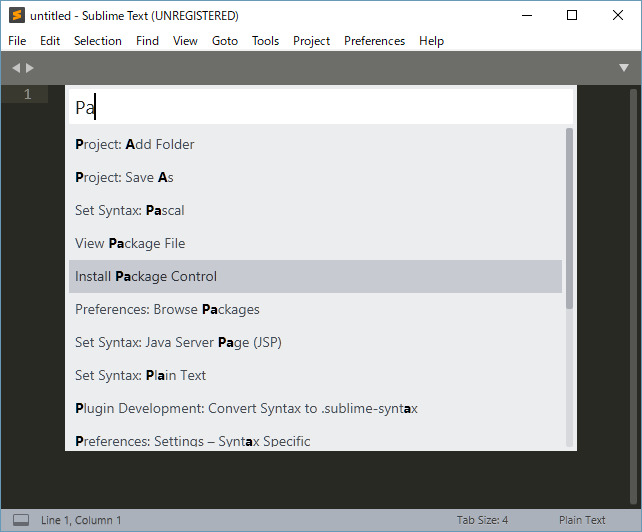Click line number 1 in gutter
This screenshot has height=532, width=642.
[x=27, y=95]
